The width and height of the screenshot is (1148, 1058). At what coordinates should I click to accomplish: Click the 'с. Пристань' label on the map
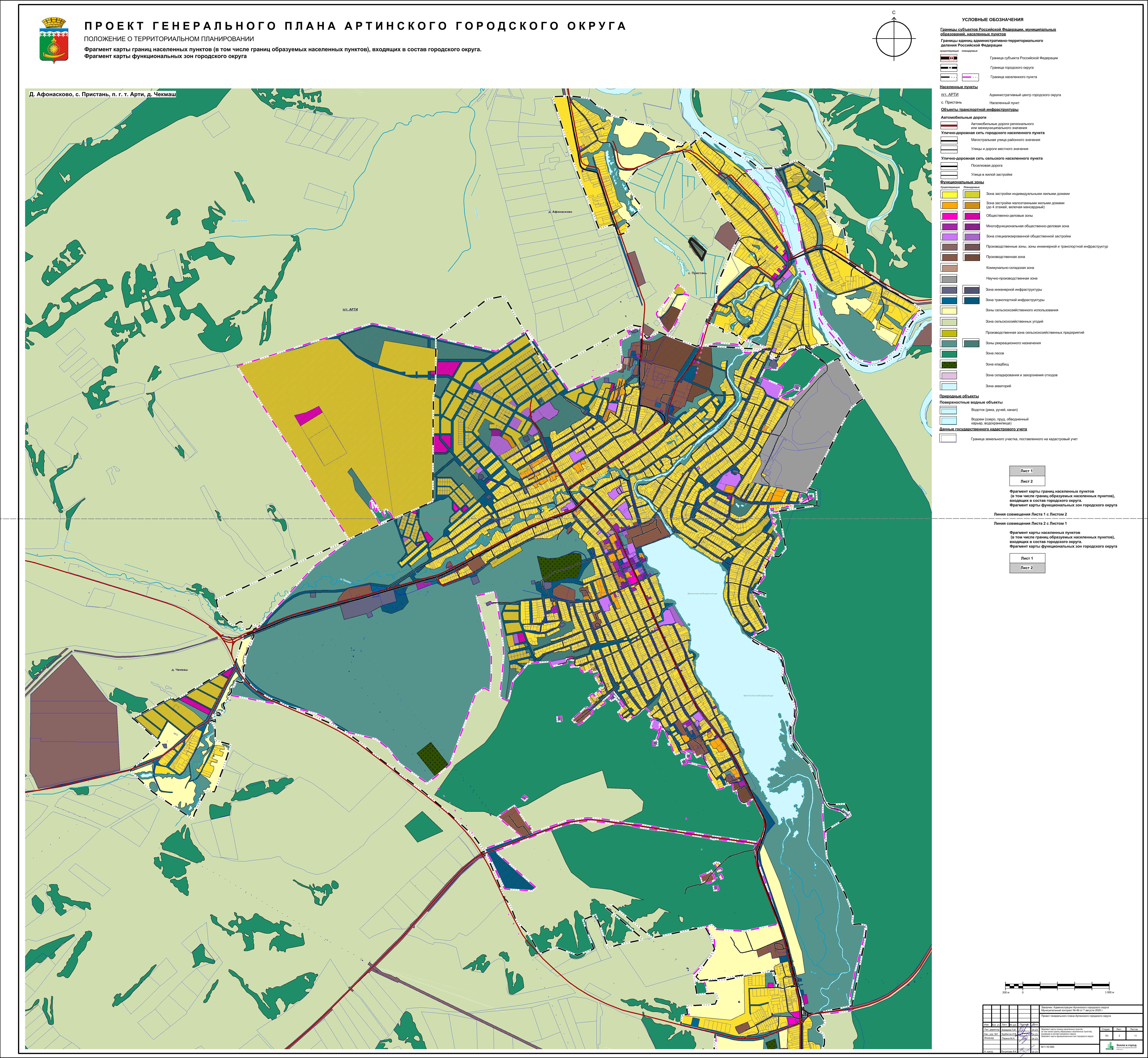pos(697,273)
